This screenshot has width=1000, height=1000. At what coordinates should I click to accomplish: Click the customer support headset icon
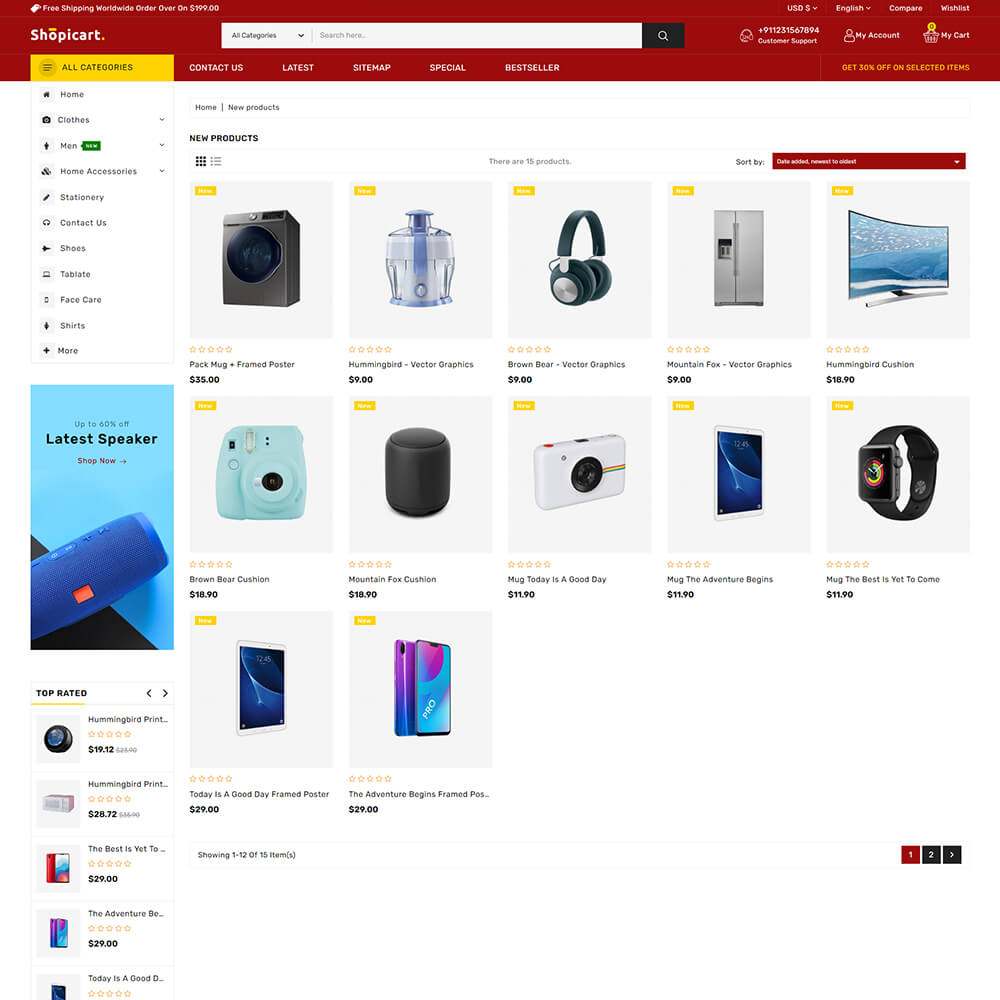coord(746,36)
